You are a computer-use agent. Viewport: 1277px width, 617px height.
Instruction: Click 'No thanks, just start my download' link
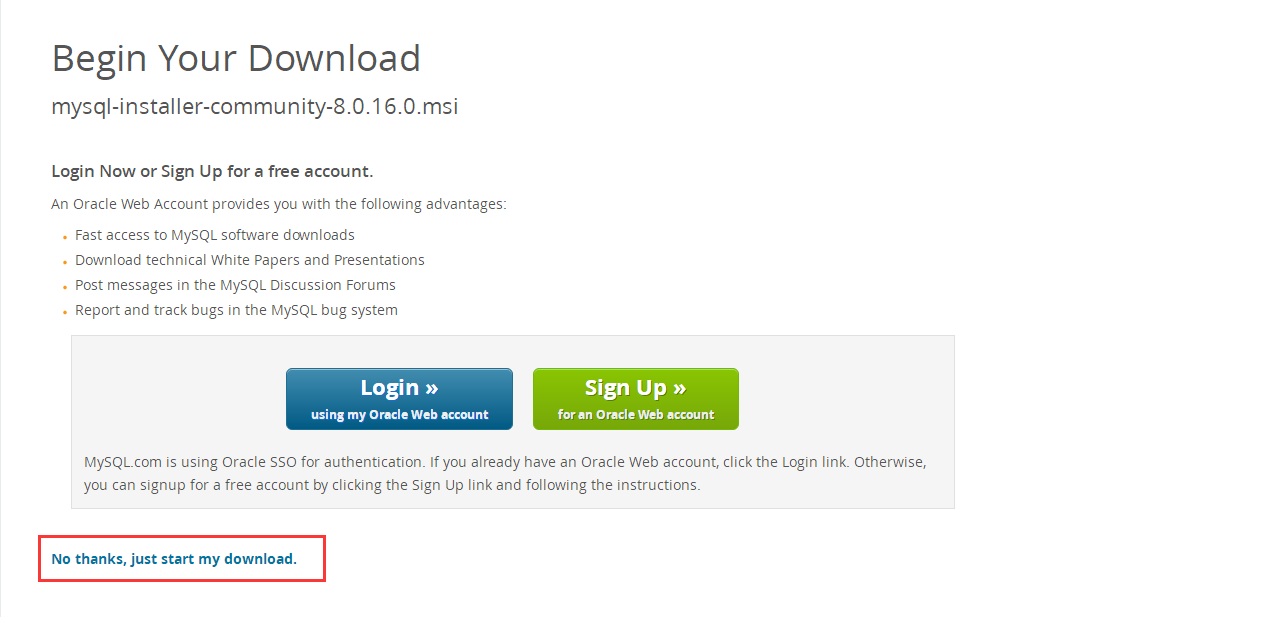[174, 559]
